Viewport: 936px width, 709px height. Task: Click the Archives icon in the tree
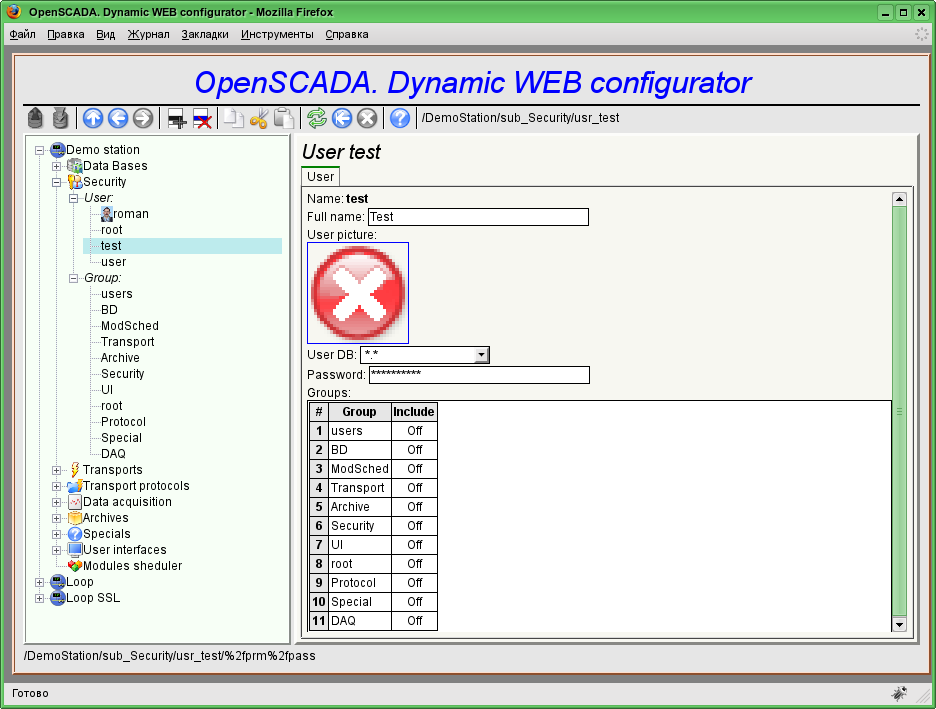point(75,518)
